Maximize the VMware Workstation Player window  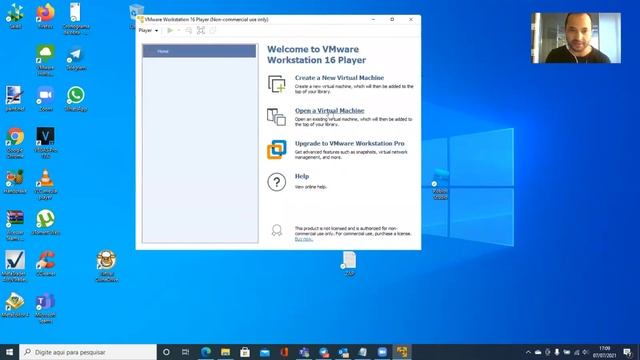(392, 19)
